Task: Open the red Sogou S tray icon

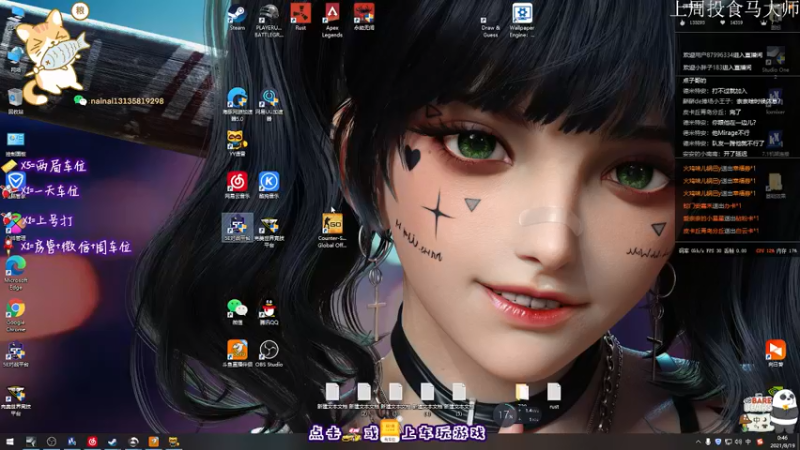Action: (x=760, y=442)
